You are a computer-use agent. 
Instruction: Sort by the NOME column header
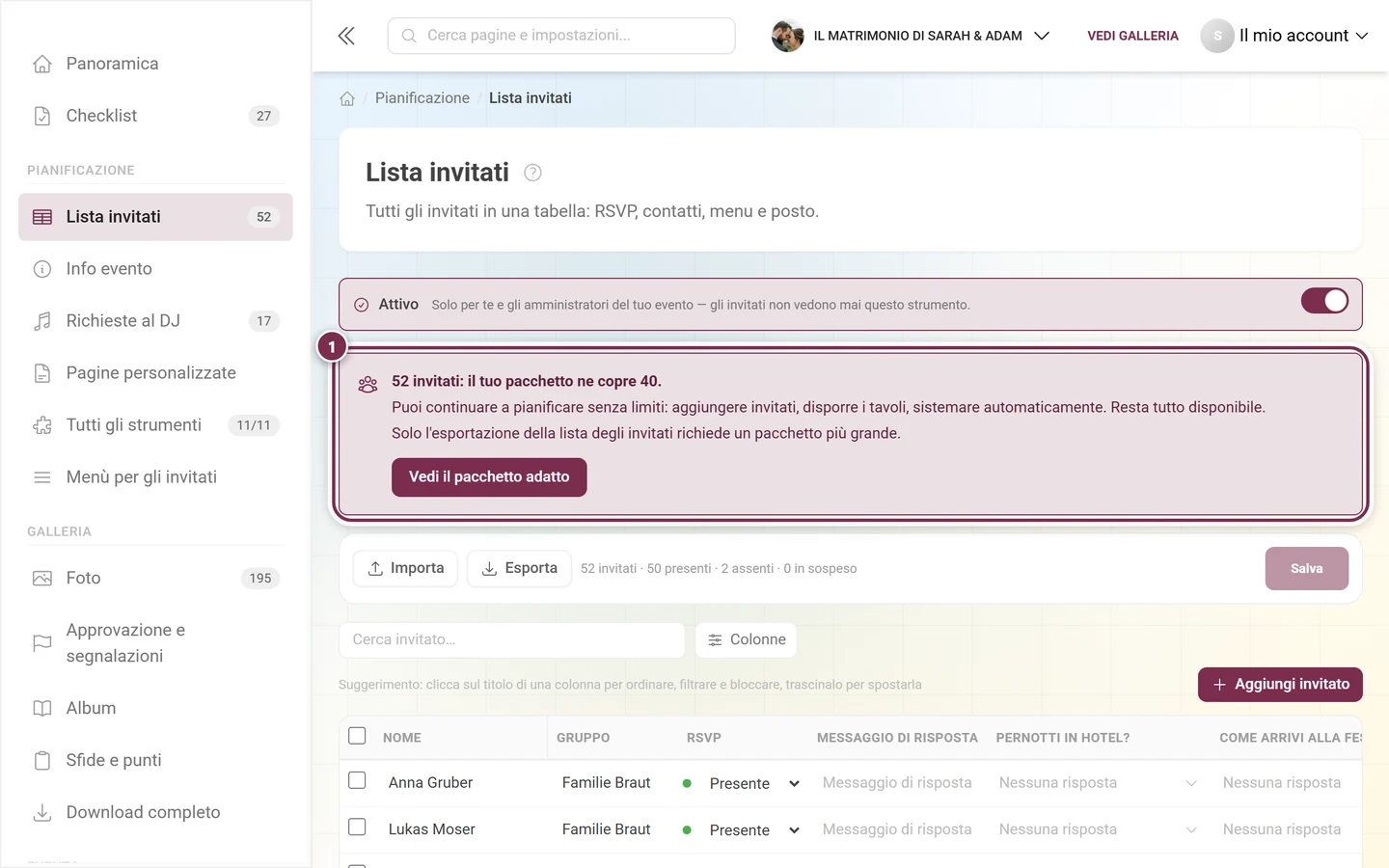(402, 738)
